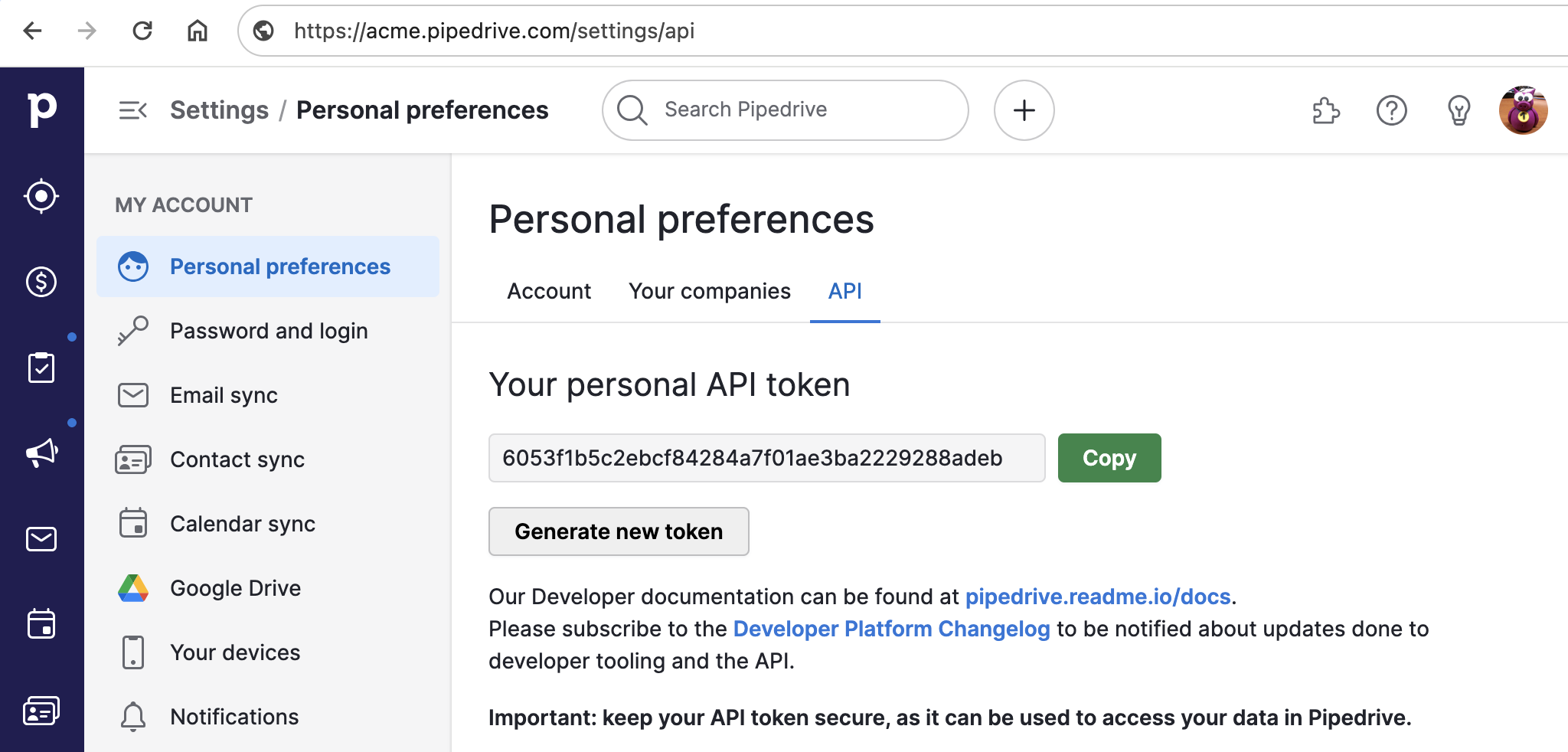Screen dimensions: 1568x752
Task: Open the user profile avatar menu
Action: [1523, 110]
